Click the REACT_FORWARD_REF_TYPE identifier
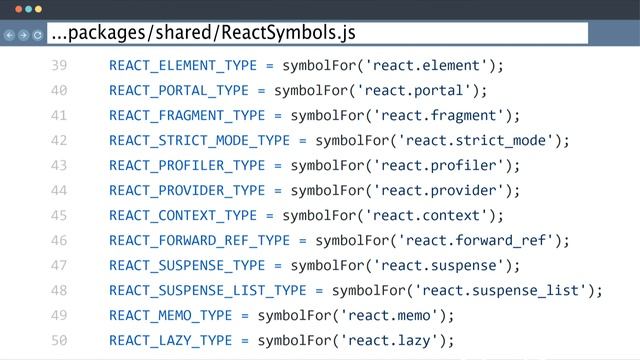This screenshot has height=360, width=640. coord(200,241)
